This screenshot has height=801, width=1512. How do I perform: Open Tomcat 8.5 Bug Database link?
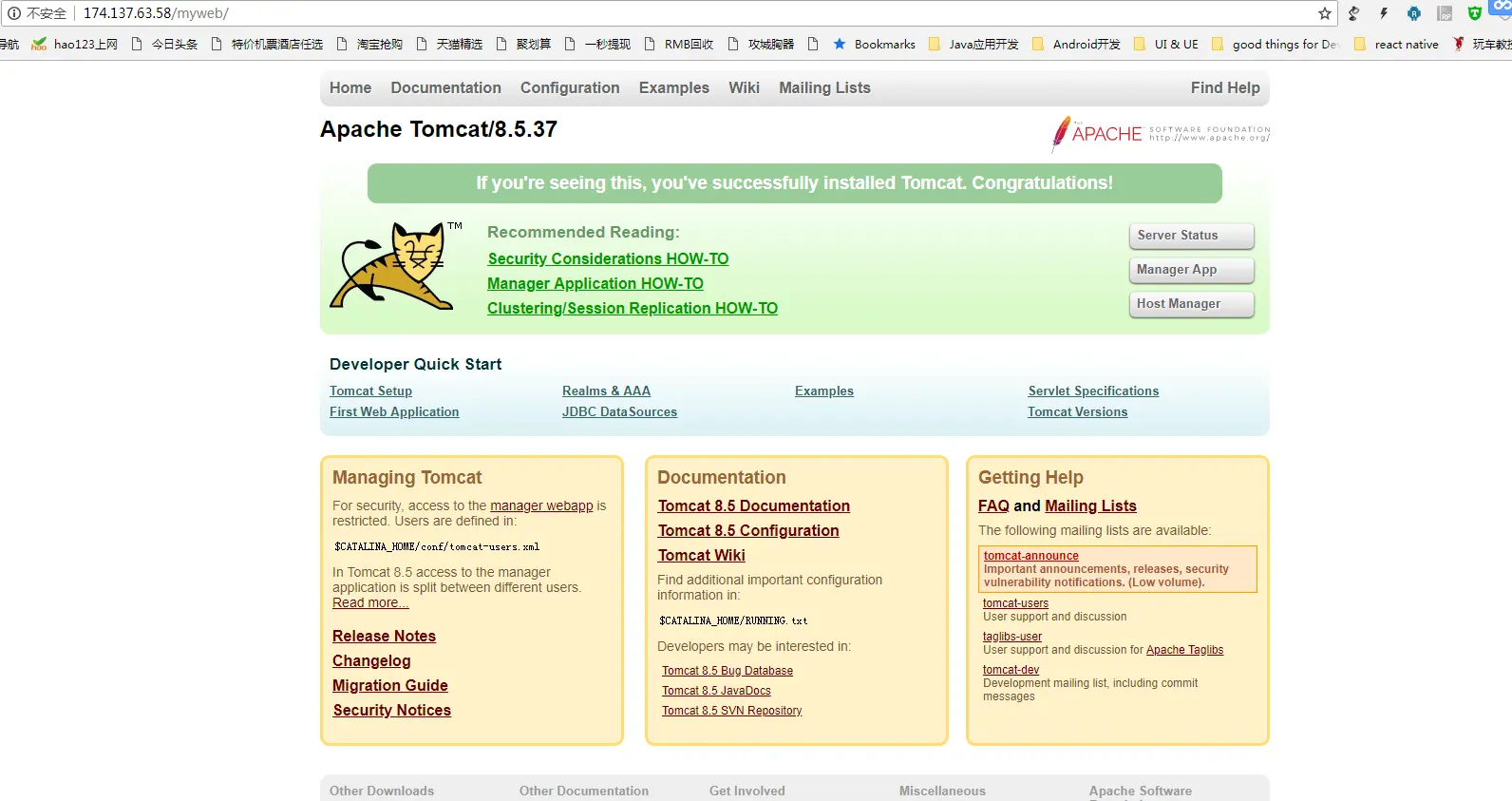tap(728, 671)
